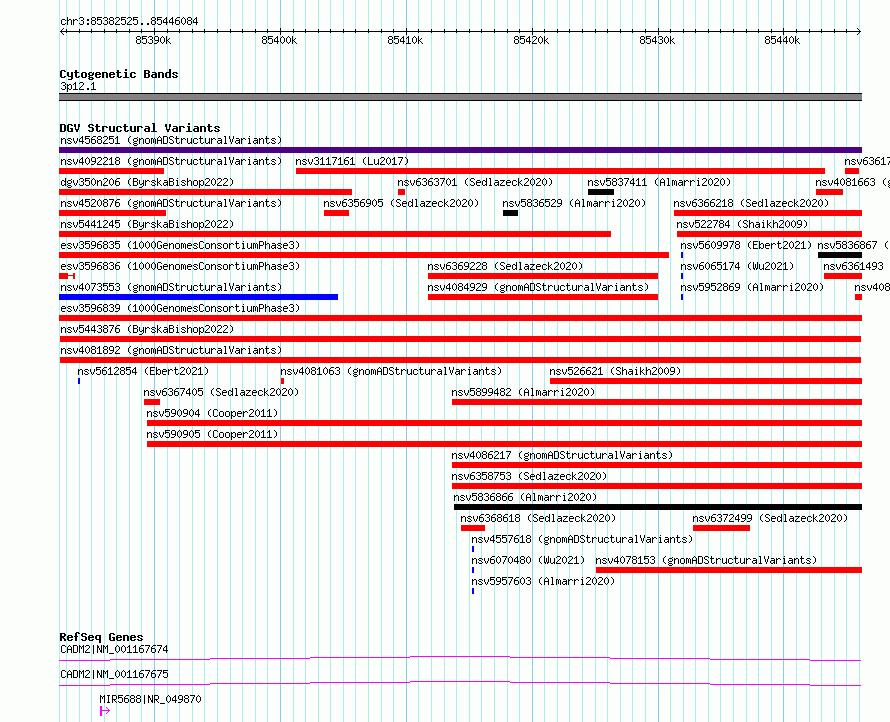
Task: Select nsv5957603 (Almarri2020) label
Action: pyautogui.click(x=543, y=581)
